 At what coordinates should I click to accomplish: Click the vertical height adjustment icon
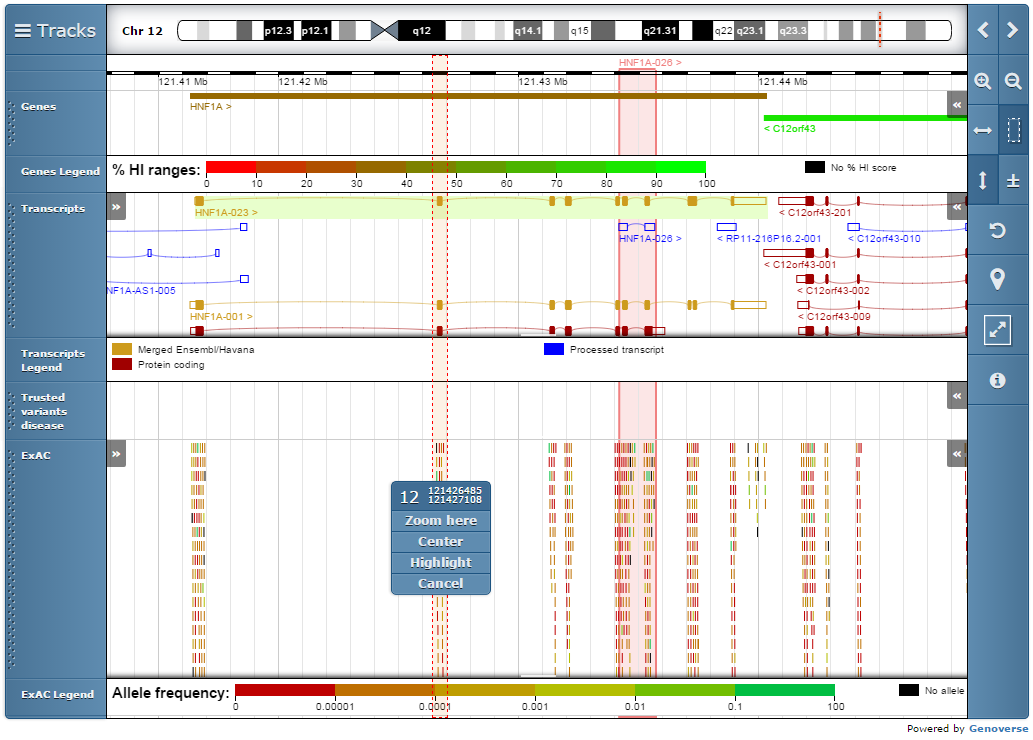(983, 180)
